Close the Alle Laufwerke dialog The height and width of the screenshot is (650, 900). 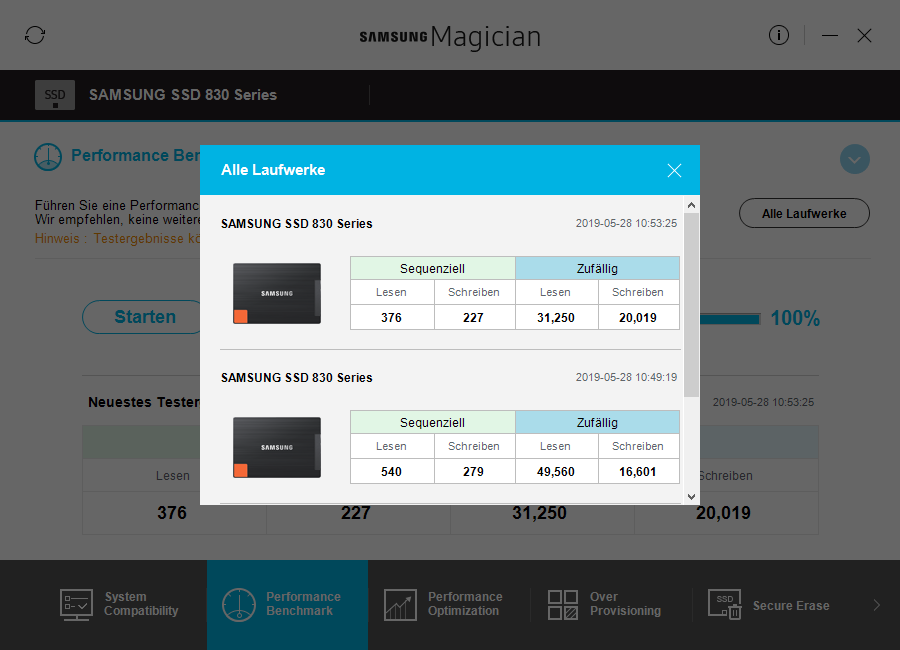(x=674, y=171)
